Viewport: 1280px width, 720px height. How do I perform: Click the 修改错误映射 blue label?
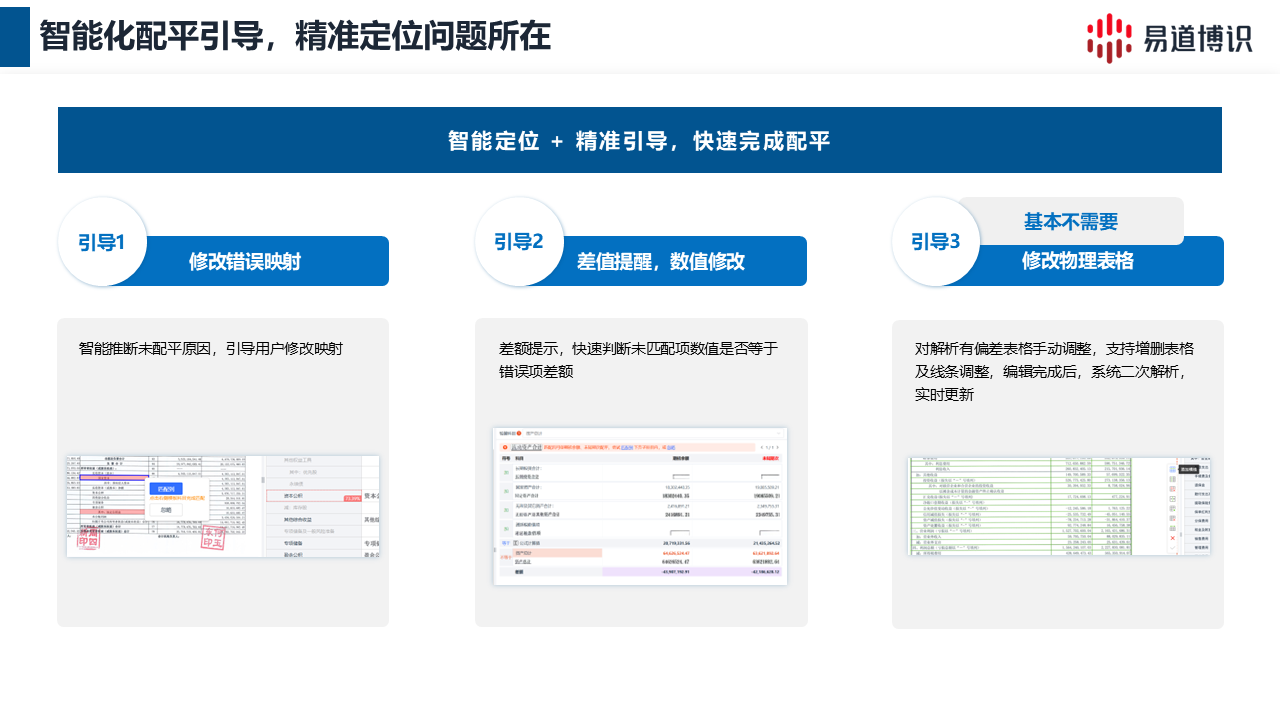(x=245, y=262)
